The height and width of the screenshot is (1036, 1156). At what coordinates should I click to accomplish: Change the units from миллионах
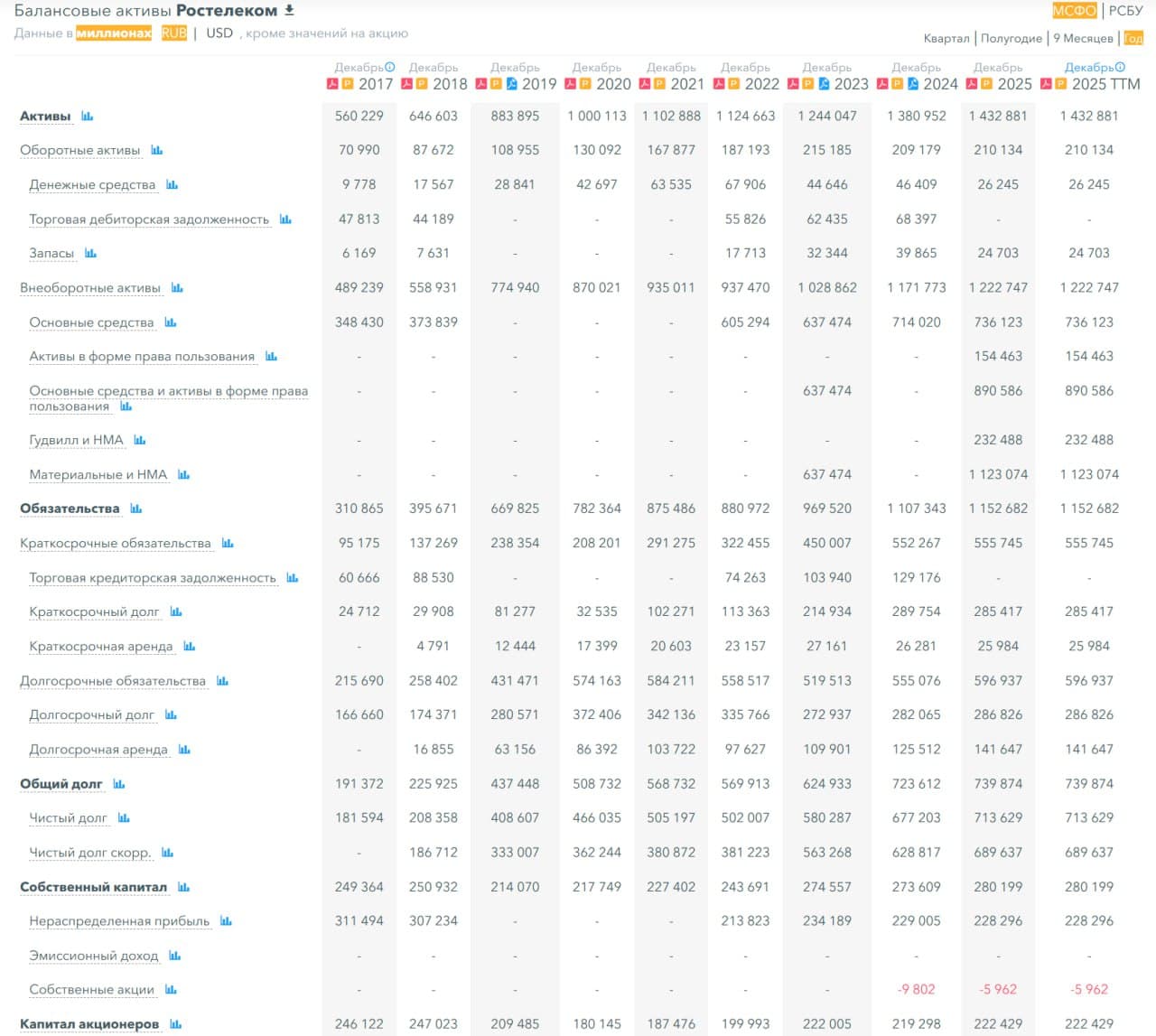point(114,33)
